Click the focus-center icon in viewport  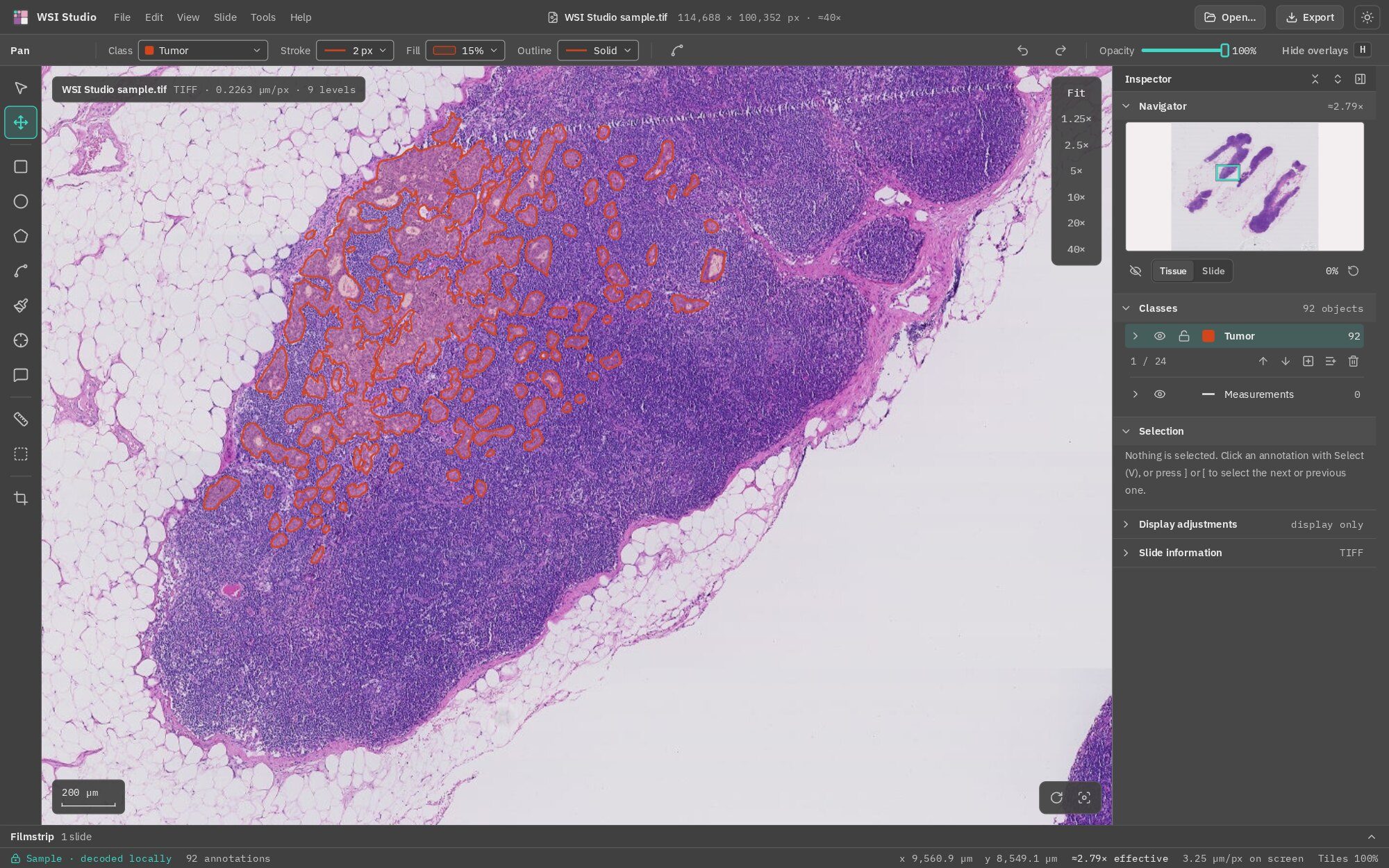[1084, 798]
